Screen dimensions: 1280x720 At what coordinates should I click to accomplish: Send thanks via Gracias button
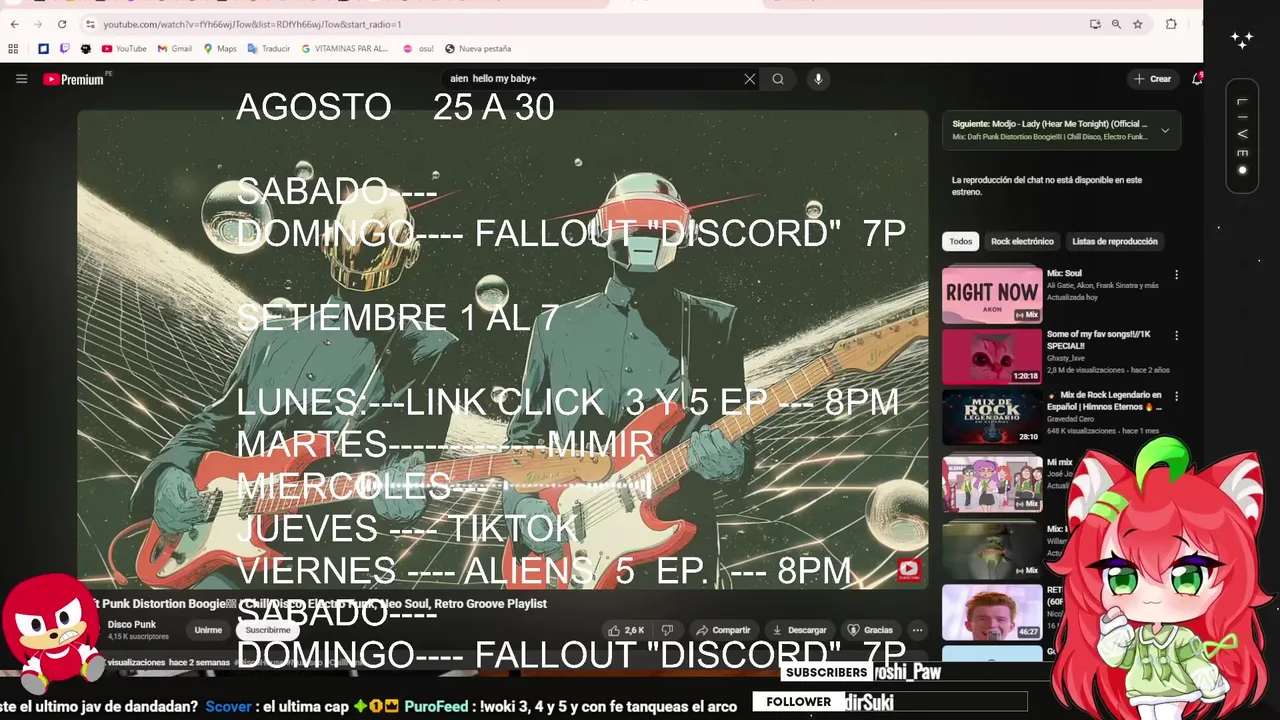(x=869, y=630)
